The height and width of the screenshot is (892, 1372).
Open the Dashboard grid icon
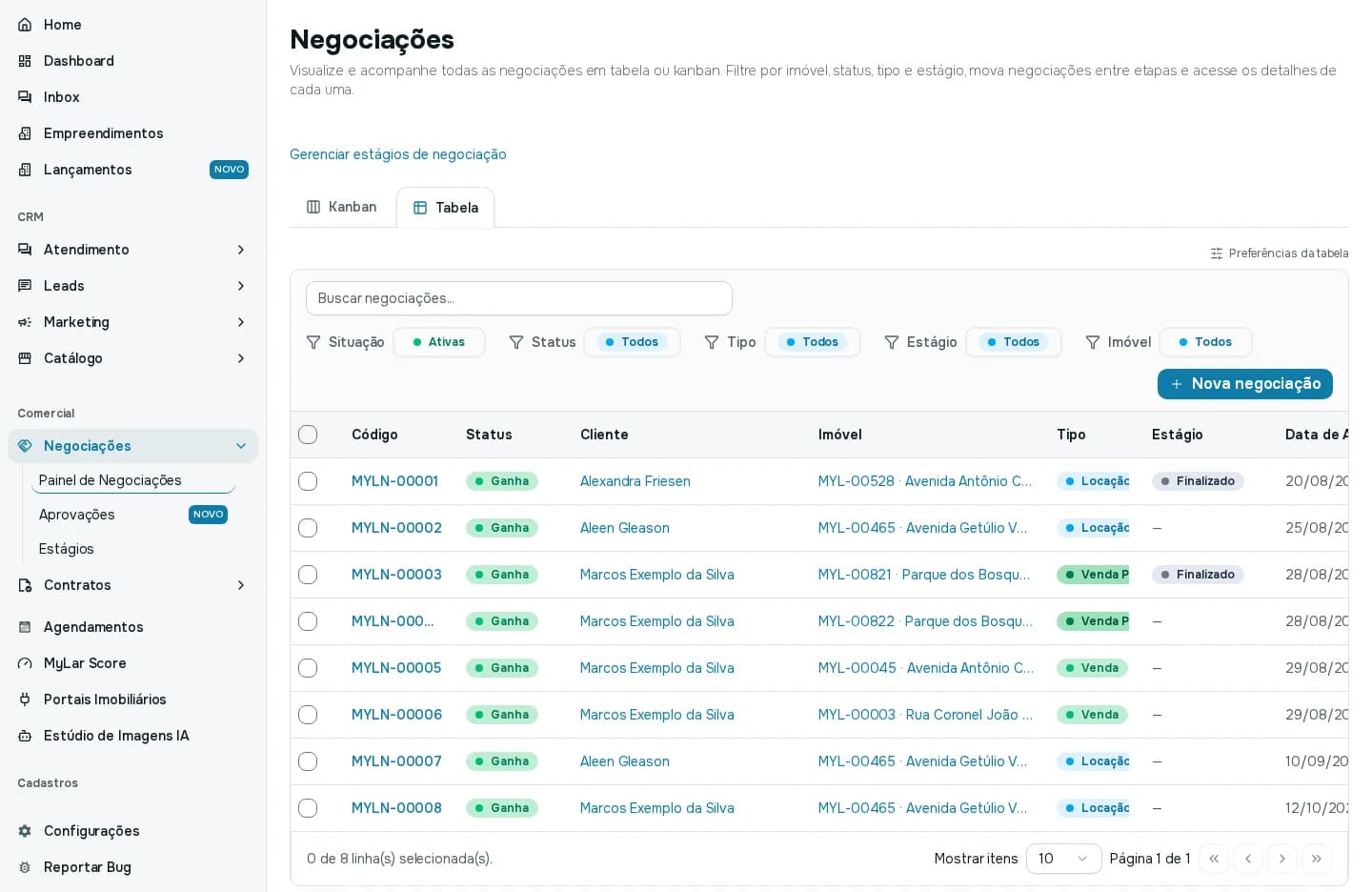25,61
